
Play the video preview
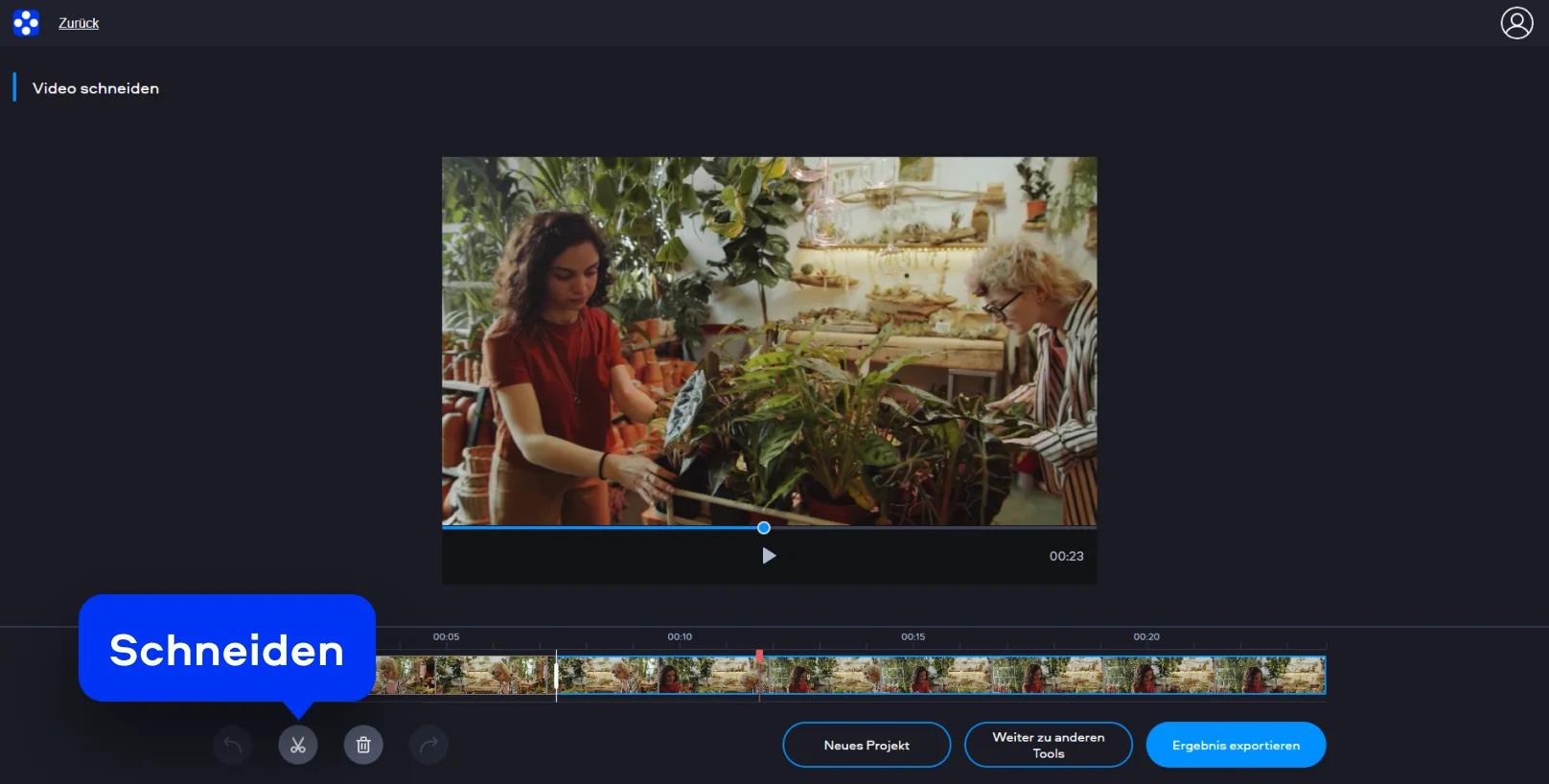pos(769,556)
